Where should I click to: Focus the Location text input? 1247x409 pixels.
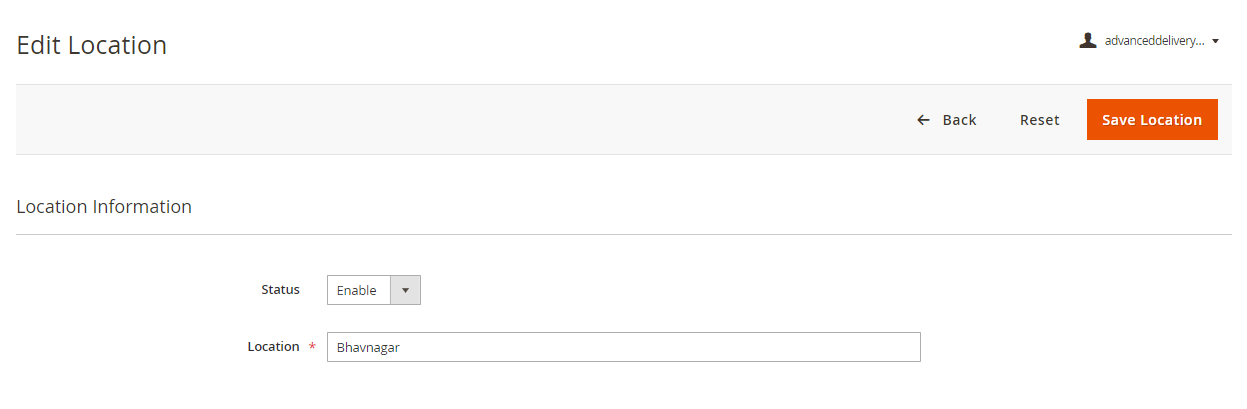(623, 347)
